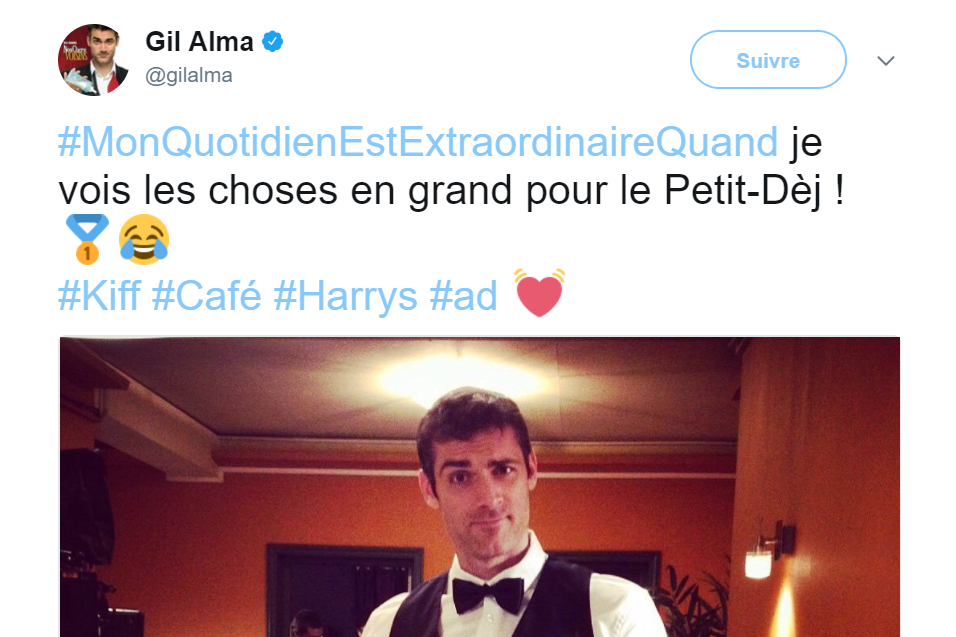Open the #ad hashtag
Image resolution: width=956 pixels, height=637 pixels.
(463, 296)
